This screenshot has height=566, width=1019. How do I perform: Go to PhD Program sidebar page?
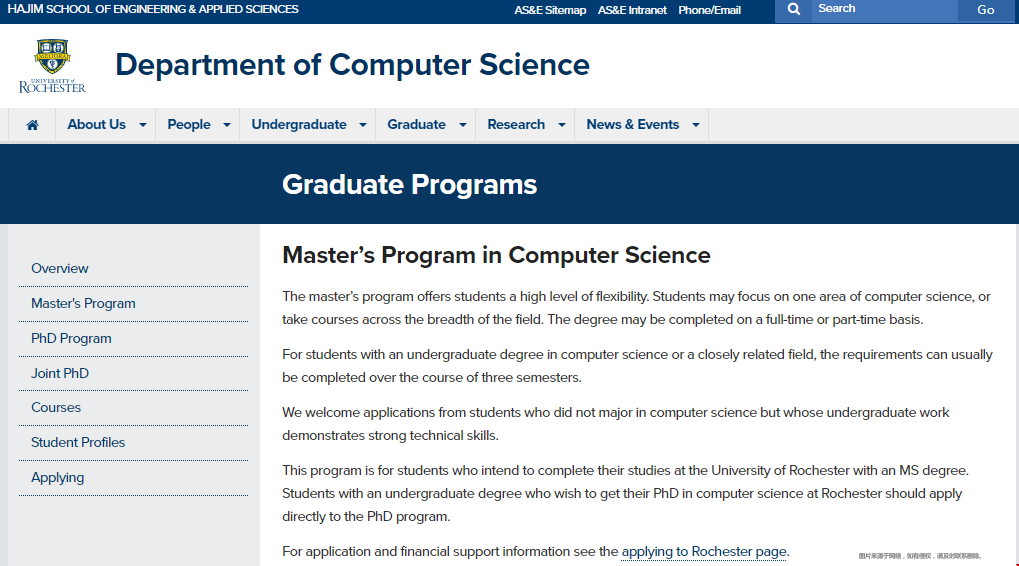(71, 338)
